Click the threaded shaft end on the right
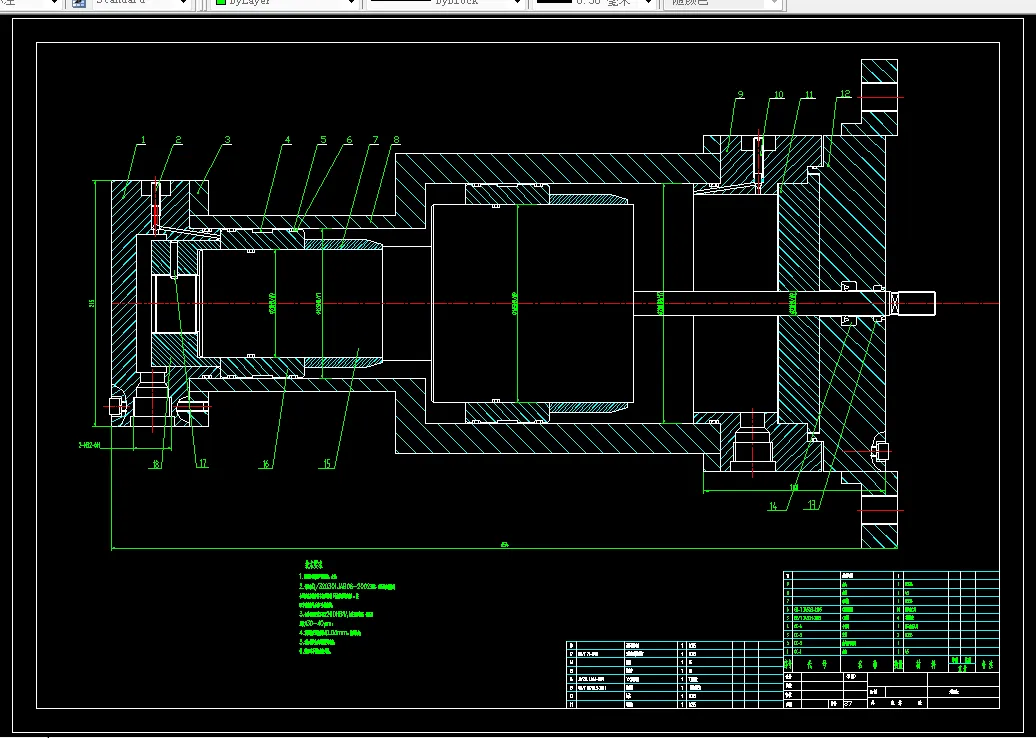The image size is (1036, 738). coord(915,302)
